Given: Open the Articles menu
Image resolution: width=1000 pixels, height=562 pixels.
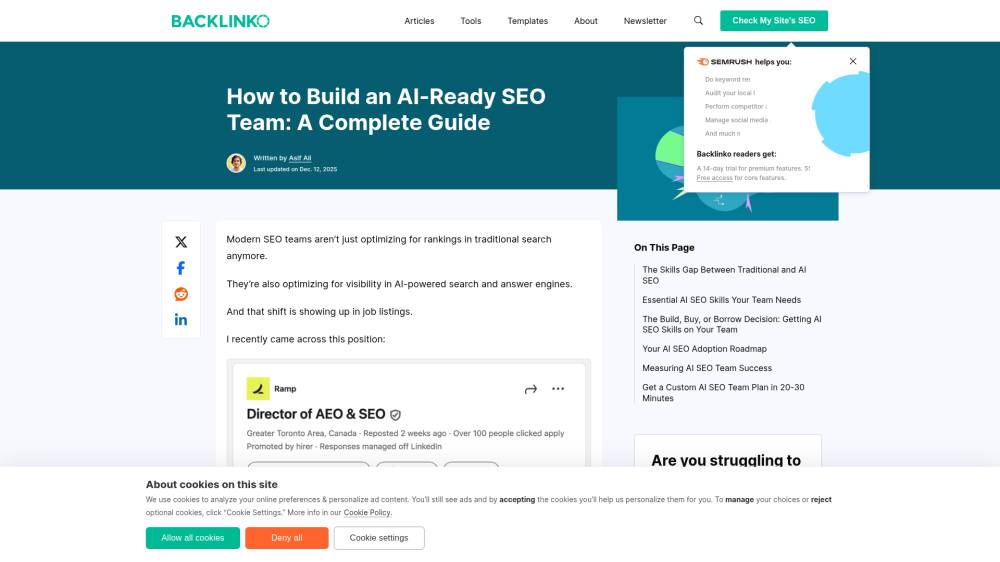Looking at the screenshot, I should [419, 21].
